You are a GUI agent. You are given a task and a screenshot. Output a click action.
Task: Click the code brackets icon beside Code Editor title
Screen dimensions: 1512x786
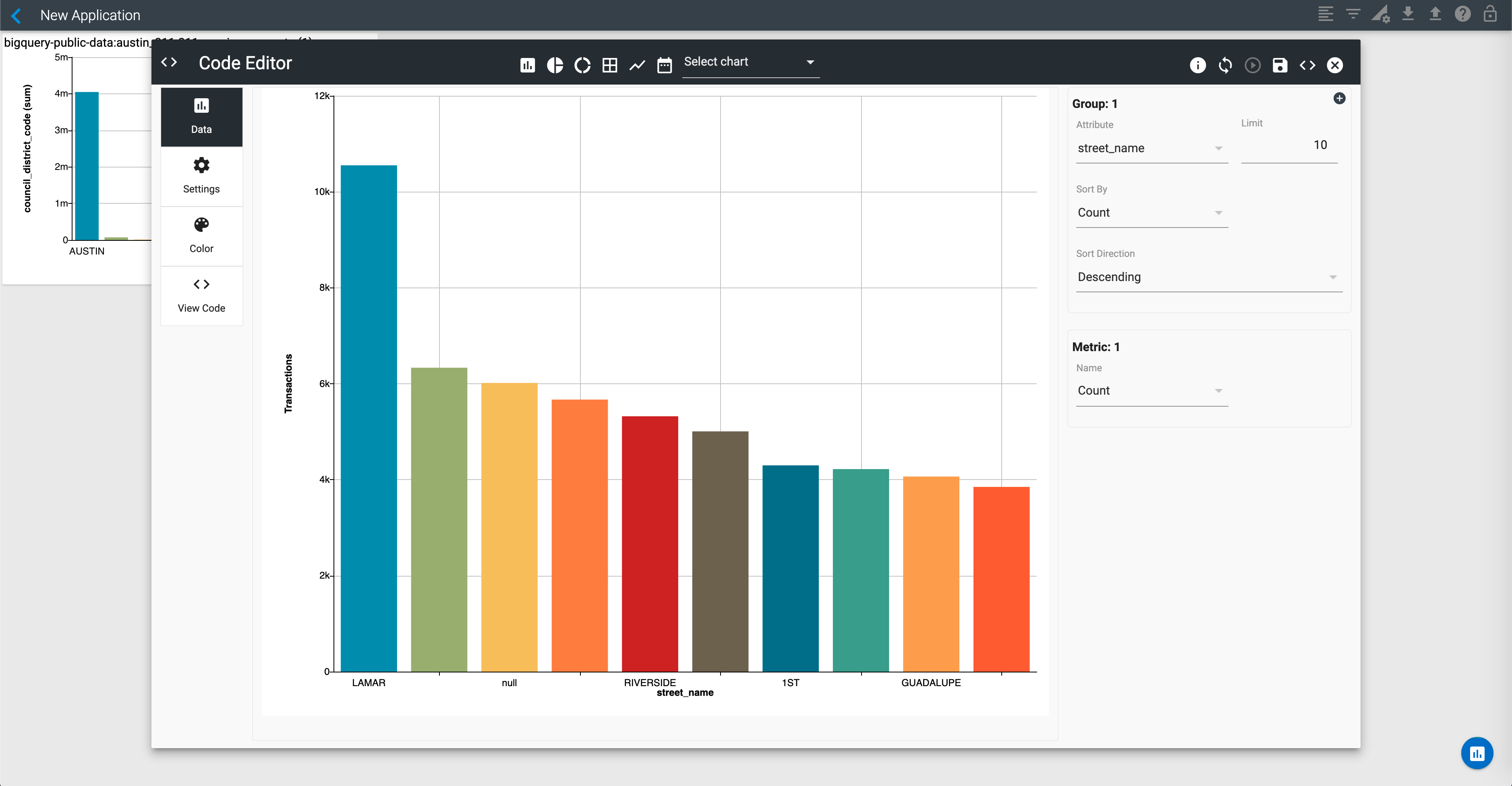[169, 63]
